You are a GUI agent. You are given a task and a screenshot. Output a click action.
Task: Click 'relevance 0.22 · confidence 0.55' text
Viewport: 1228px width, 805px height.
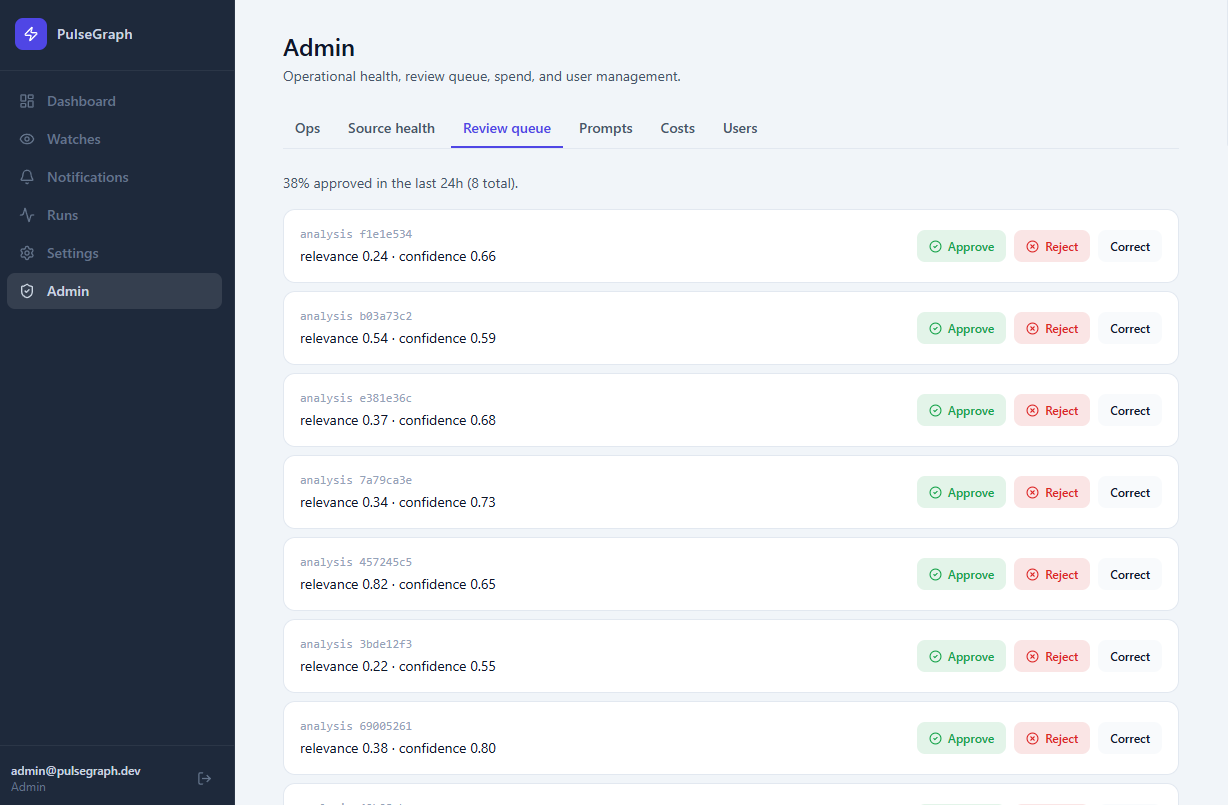(398, 666)
